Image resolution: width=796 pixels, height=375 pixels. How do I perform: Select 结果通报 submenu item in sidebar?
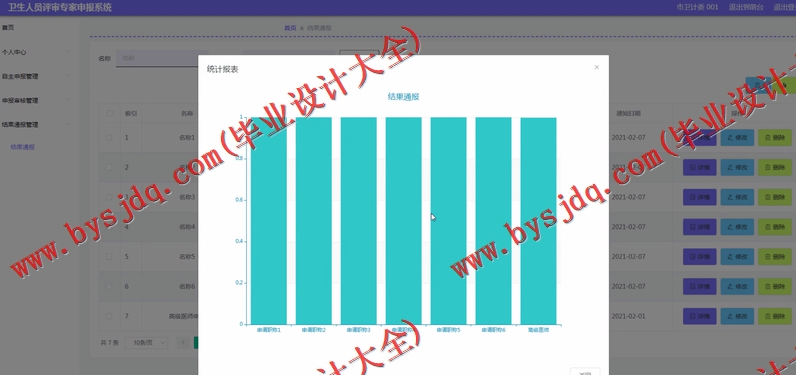pyautogui.click(x=23, y=147)
